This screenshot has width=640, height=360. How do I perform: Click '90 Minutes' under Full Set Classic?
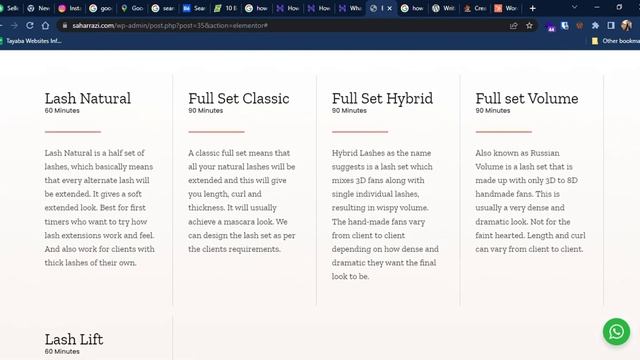[206, 111]
